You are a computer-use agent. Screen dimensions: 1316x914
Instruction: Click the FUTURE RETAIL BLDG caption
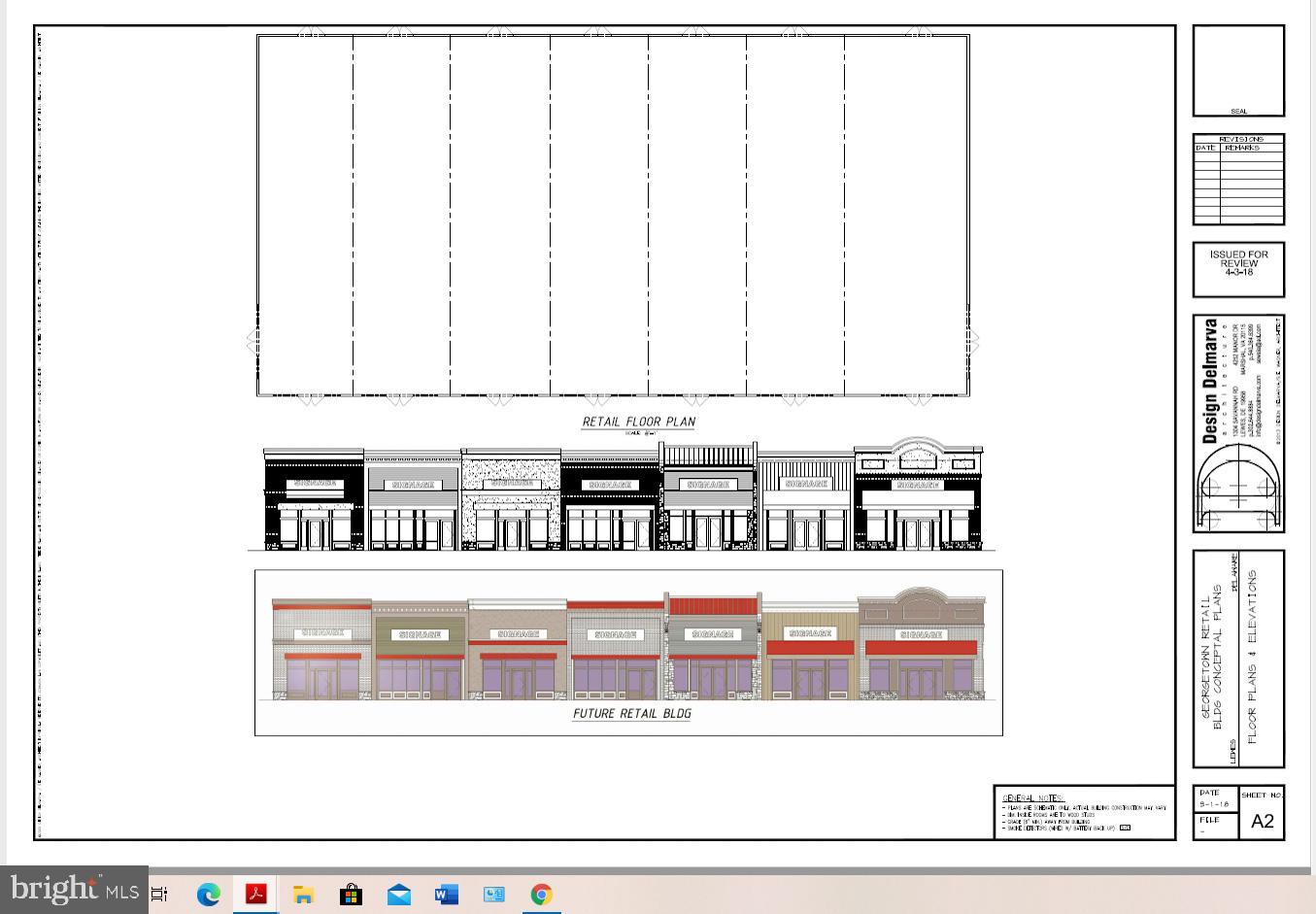(631, 714)
